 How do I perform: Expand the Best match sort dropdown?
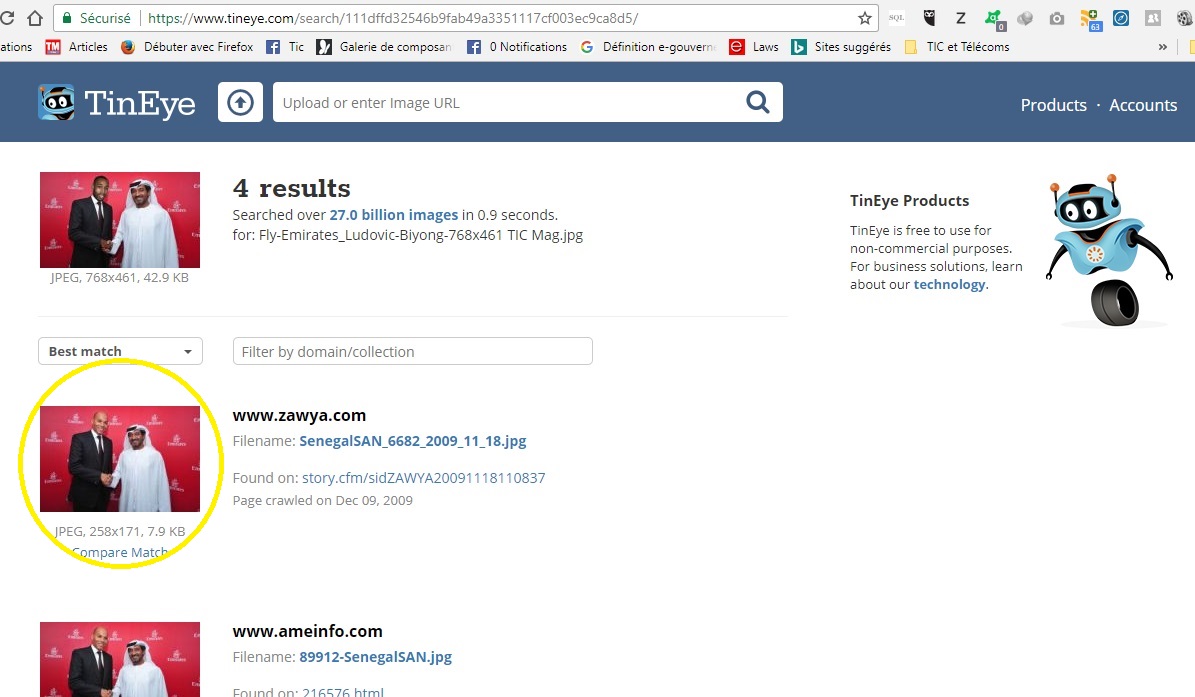coord(120,351)
